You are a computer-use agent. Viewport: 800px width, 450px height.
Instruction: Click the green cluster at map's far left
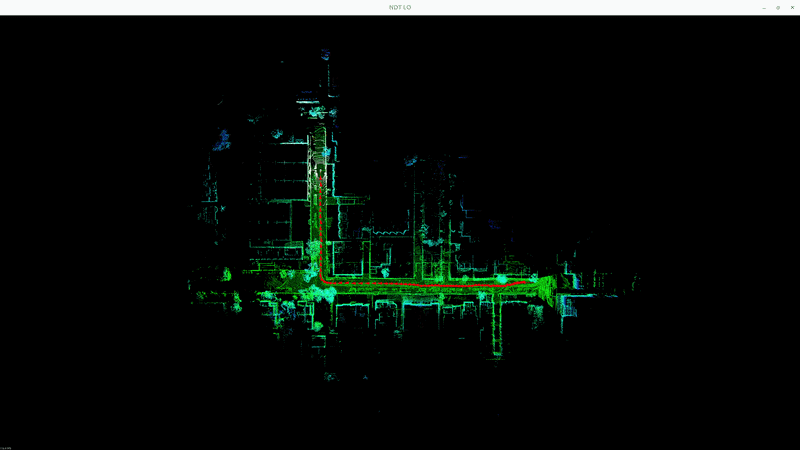click(x=227, y=273)
